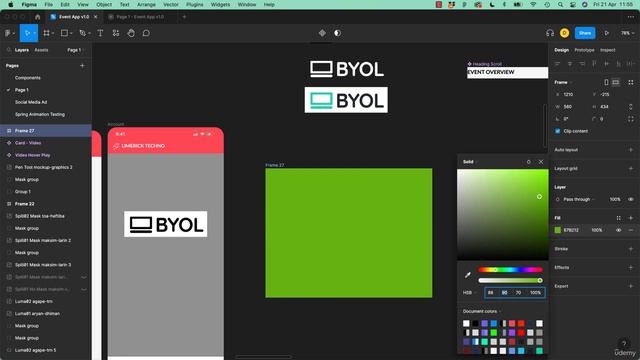This screenshot has width=640, height=360.
Task: Click independent corners icon
Action: [631, 119]
